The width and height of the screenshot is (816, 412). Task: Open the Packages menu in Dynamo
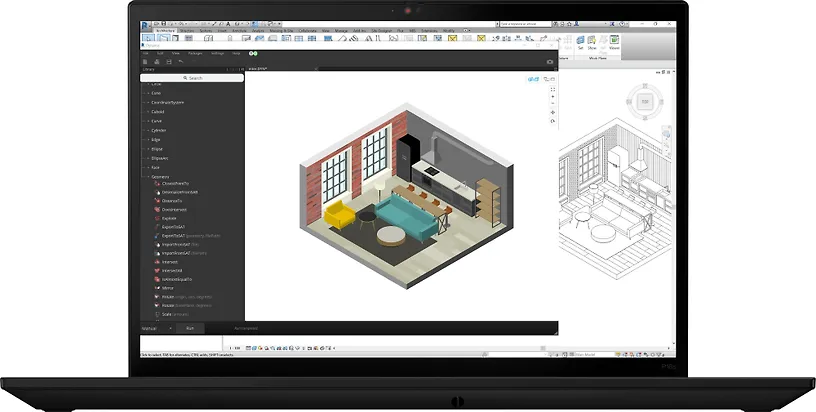[x=194, y=52]
